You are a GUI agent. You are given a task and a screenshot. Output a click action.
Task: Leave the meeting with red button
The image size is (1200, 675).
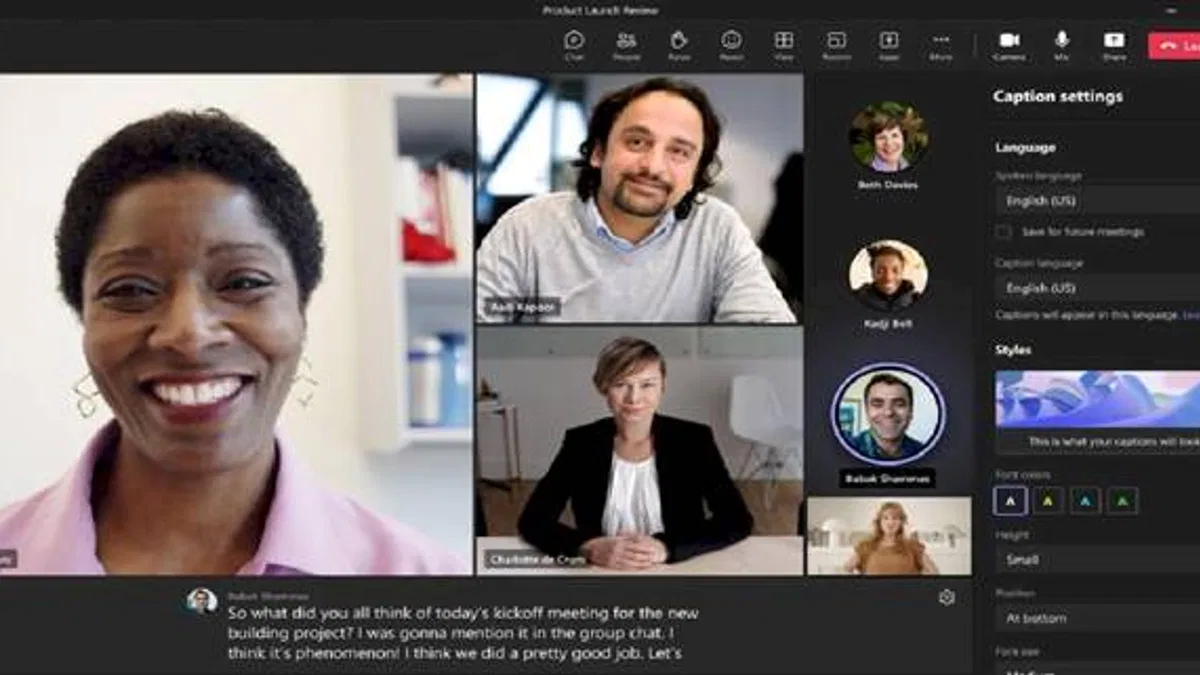coord(1174,46)
